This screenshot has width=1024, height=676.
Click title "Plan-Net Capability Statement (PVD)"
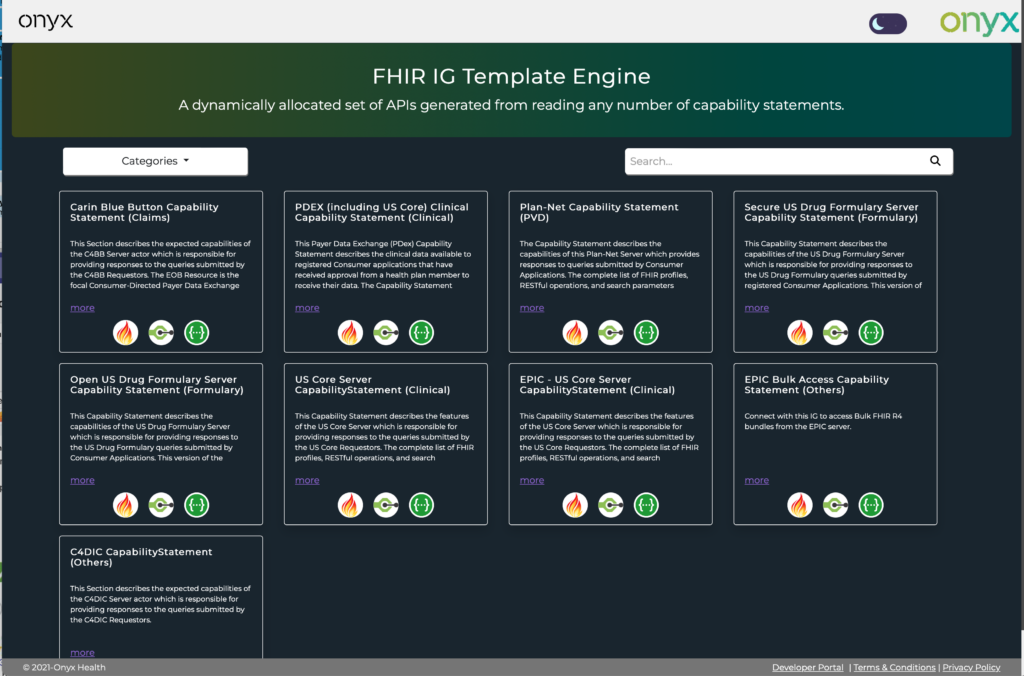[x=599, y=212]
